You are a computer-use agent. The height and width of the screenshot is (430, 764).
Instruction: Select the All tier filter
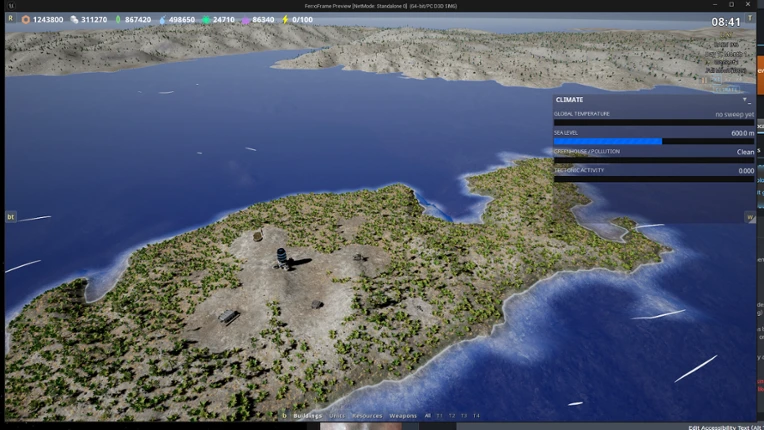(x=427, y=416)
